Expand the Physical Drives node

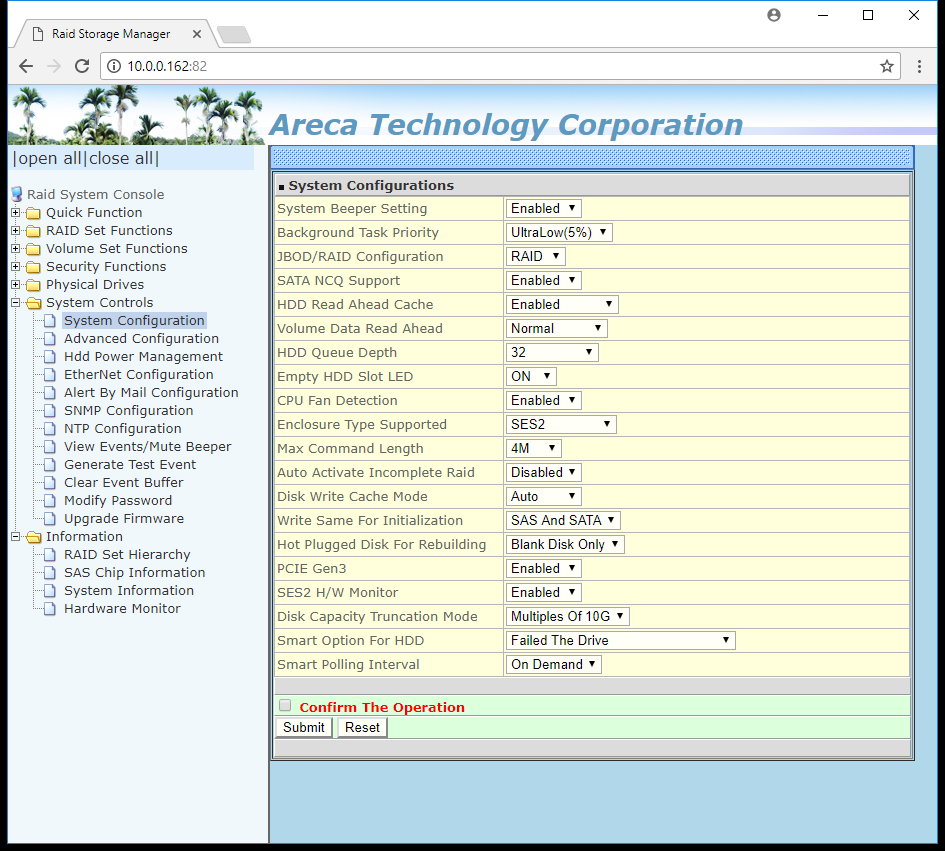pos(16,284)
